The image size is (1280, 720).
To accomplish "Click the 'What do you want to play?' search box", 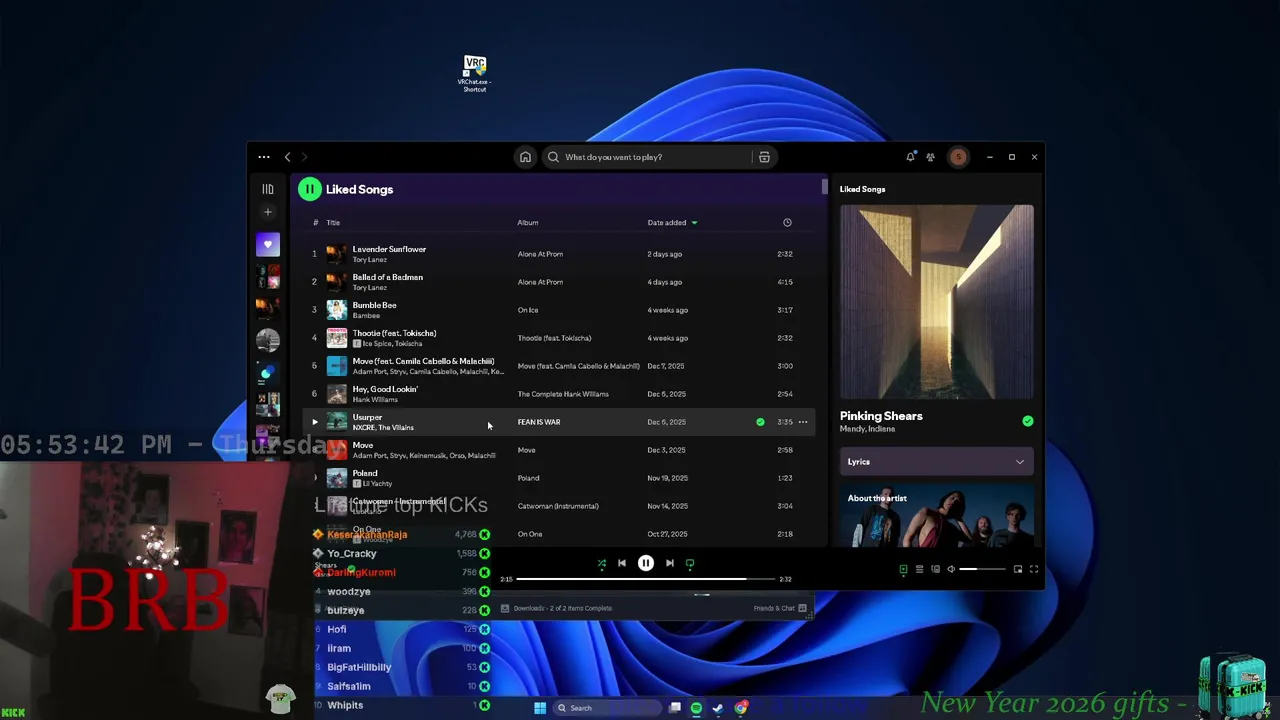I will (648, 157).
